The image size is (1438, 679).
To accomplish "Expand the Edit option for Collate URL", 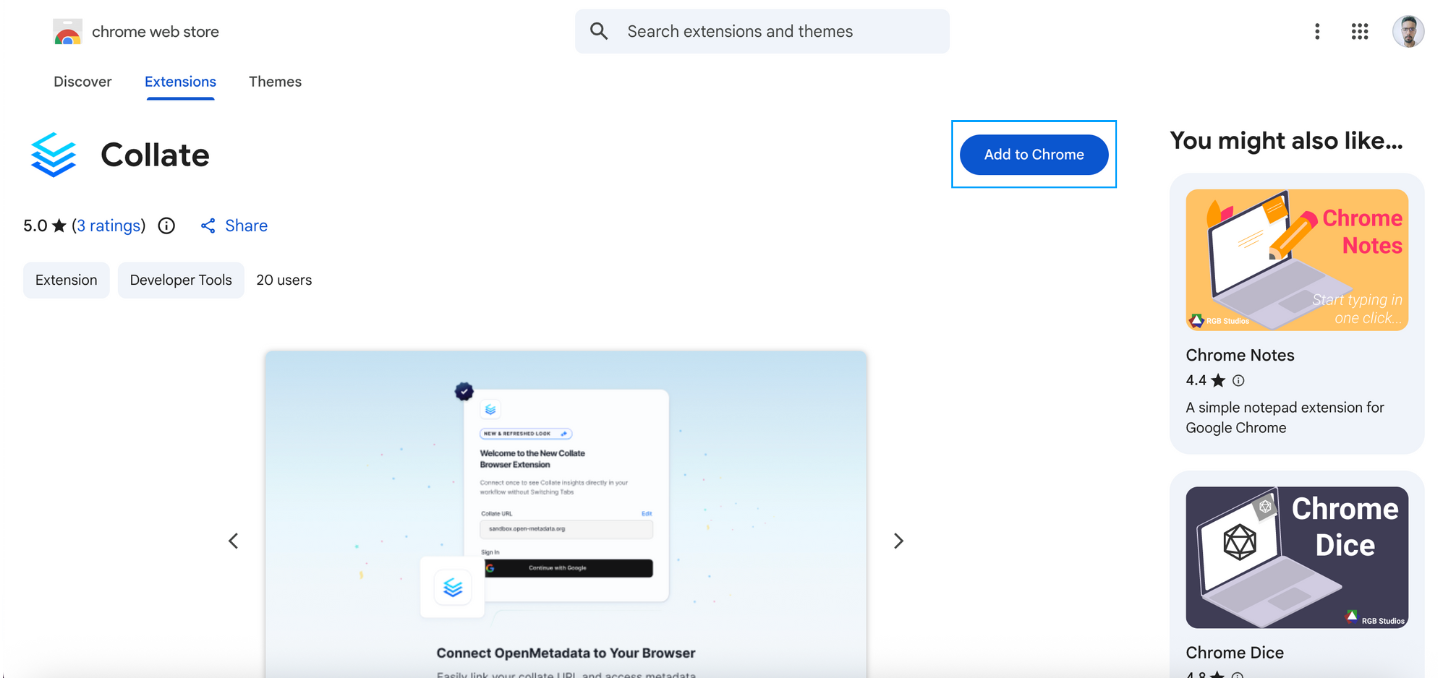I will (x=647, y=513).
